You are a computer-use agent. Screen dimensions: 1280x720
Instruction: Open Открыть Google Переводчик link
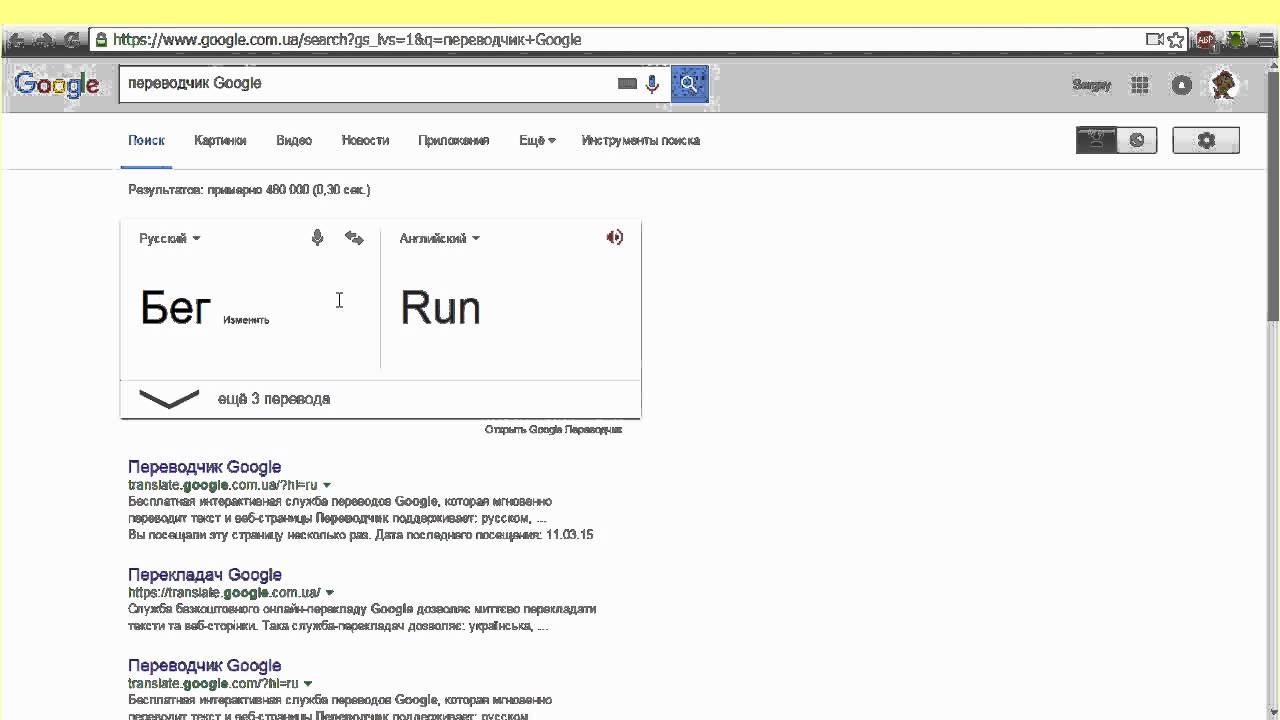tap(553, 429)
